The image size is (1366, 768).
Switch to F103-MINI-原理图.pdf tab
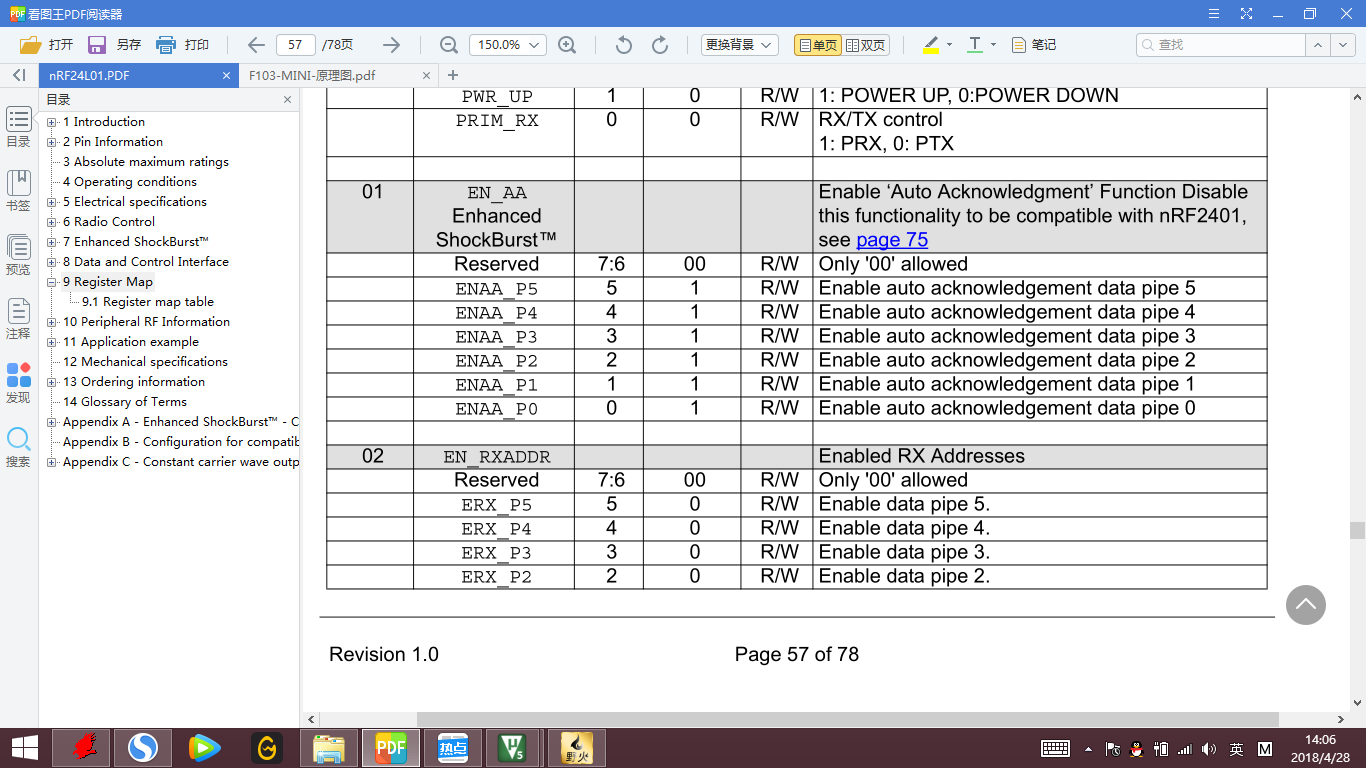(x=311, y=75)
